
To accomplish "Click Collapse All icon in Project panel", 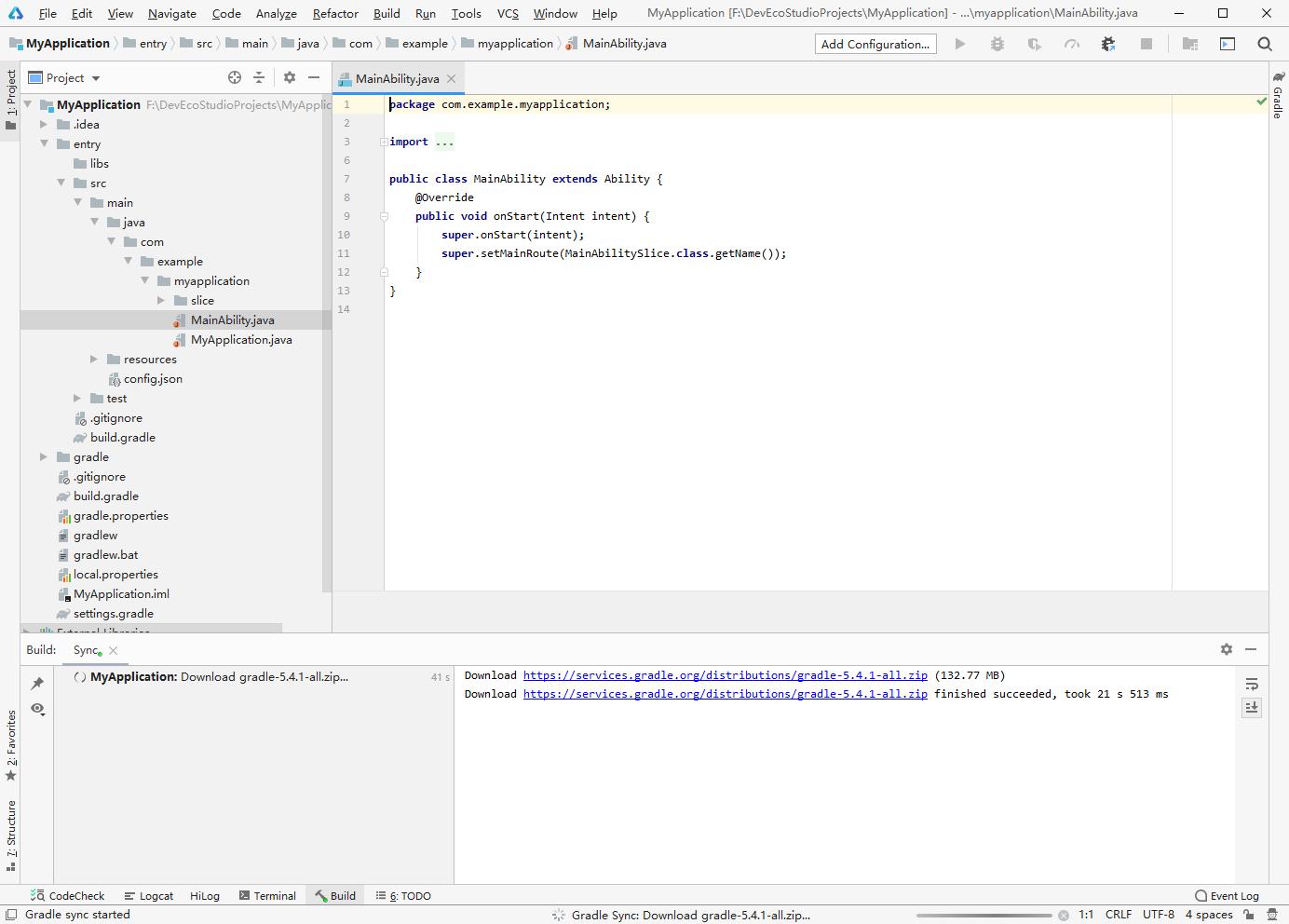I will [x=259, y=77].
